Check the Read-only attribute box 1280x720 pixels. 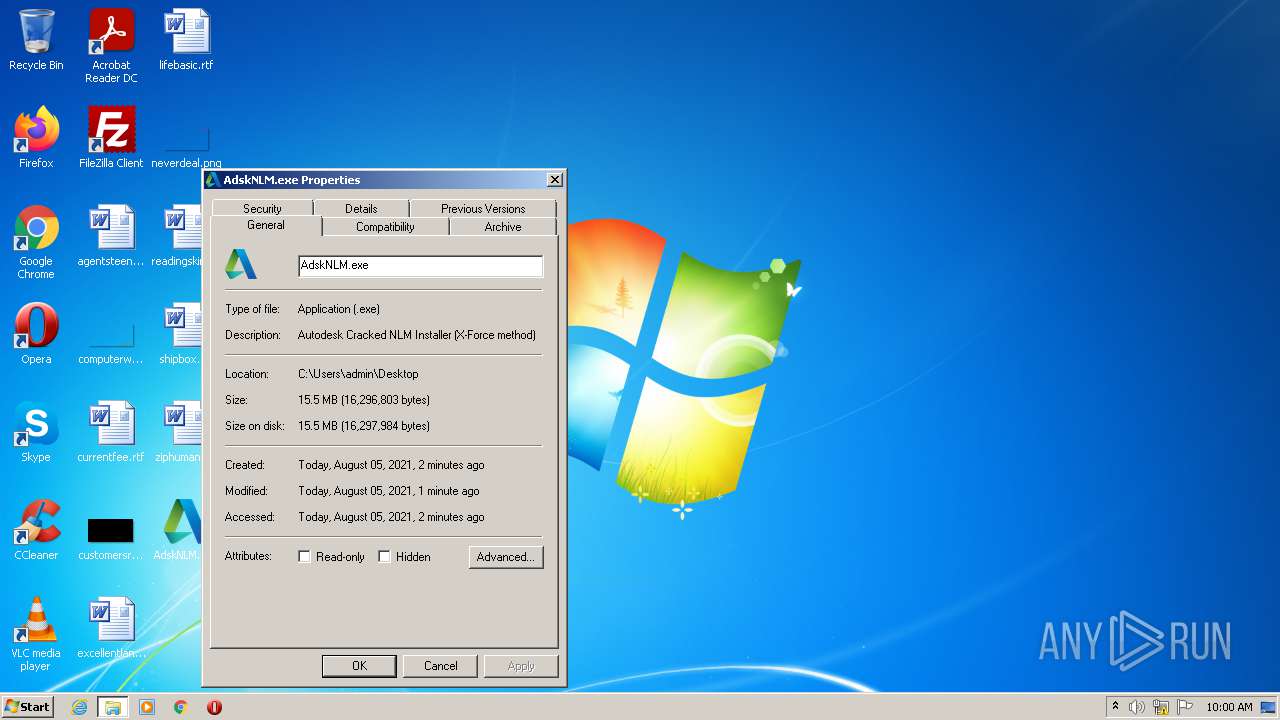pos(304,556)
